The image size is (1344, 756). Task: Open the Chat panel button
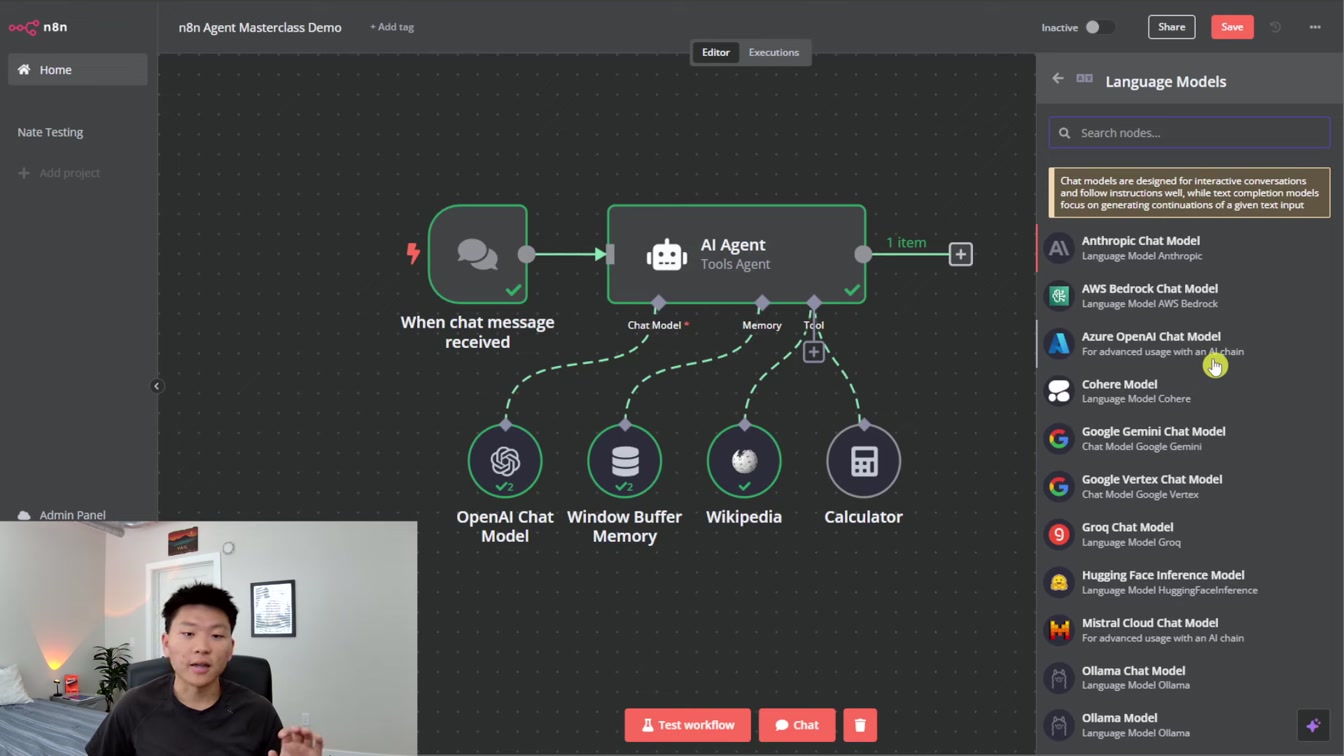pyautogui.click(x=797, y=725)
